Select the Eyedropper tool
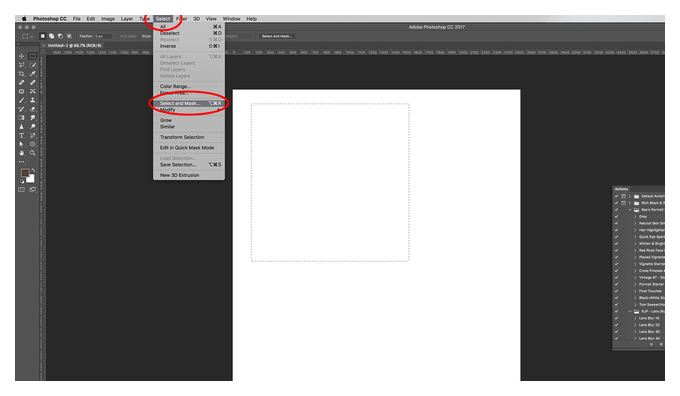Viewport: 680px width, 396px height. tap(33, 74)
